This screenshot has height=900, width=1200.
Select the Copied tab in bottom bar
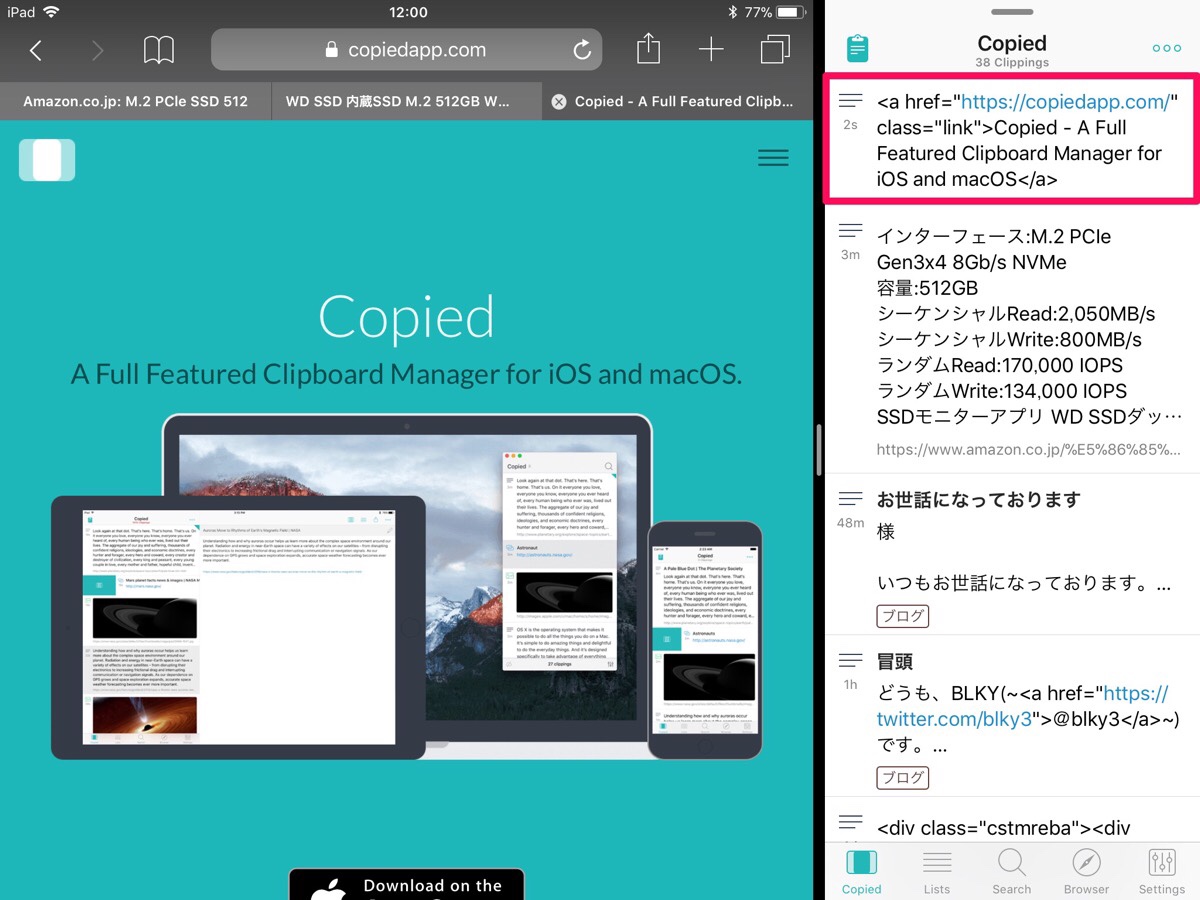(861, 872)
